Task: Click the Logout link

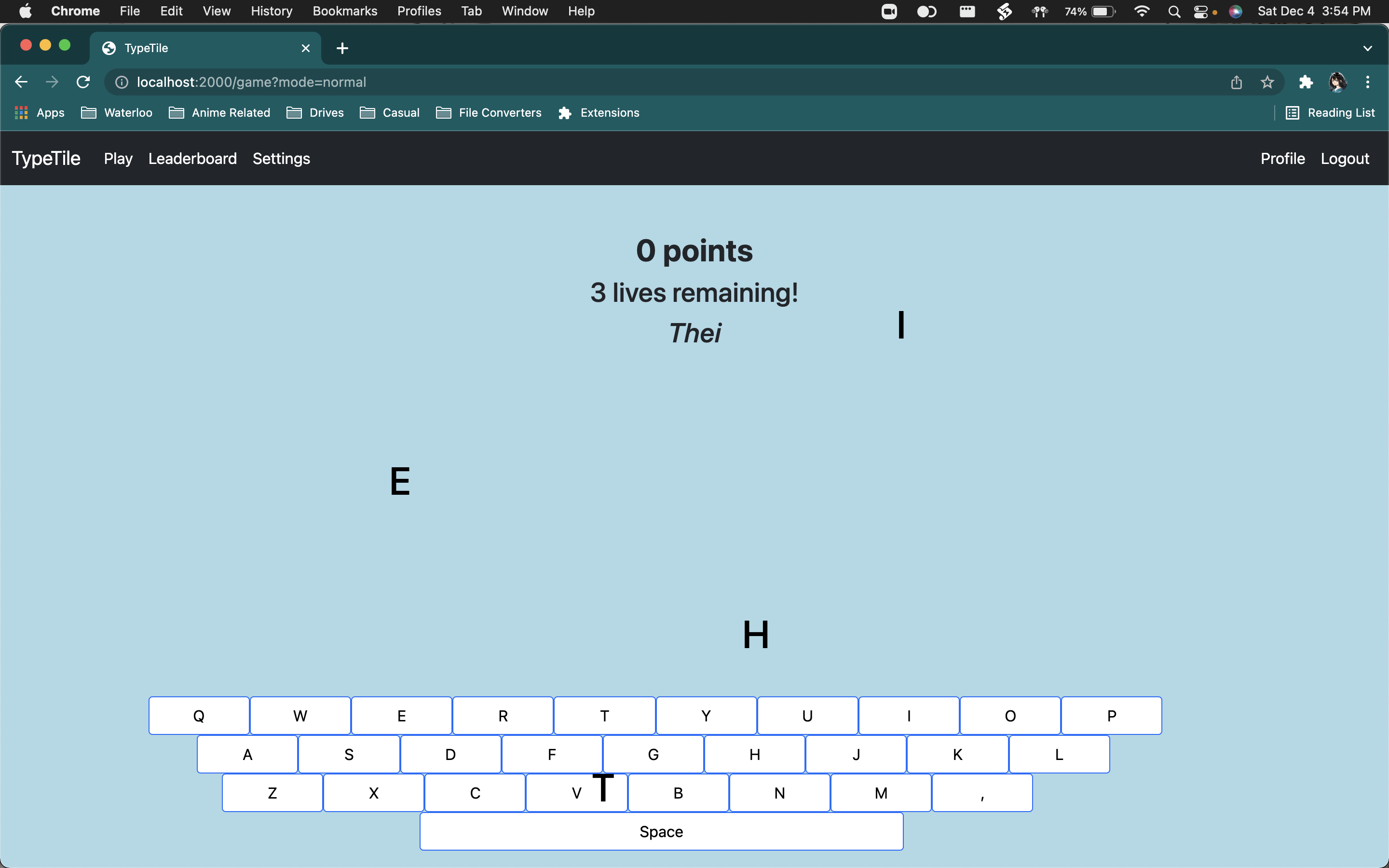Action: coord(1345,159)
